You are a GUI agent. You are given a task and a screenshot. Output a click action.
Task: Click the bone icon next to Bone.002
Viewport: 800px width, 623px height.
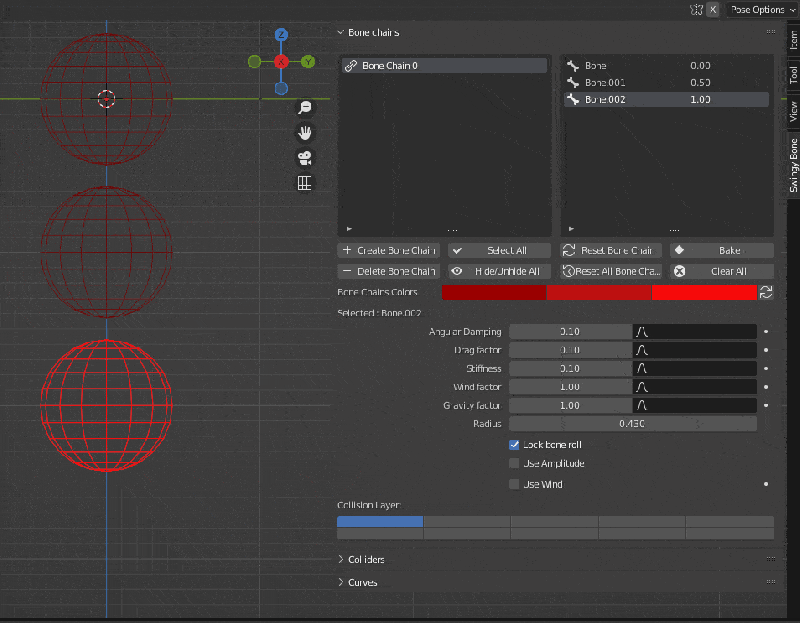pyautogui.click(x=573, y=99)
